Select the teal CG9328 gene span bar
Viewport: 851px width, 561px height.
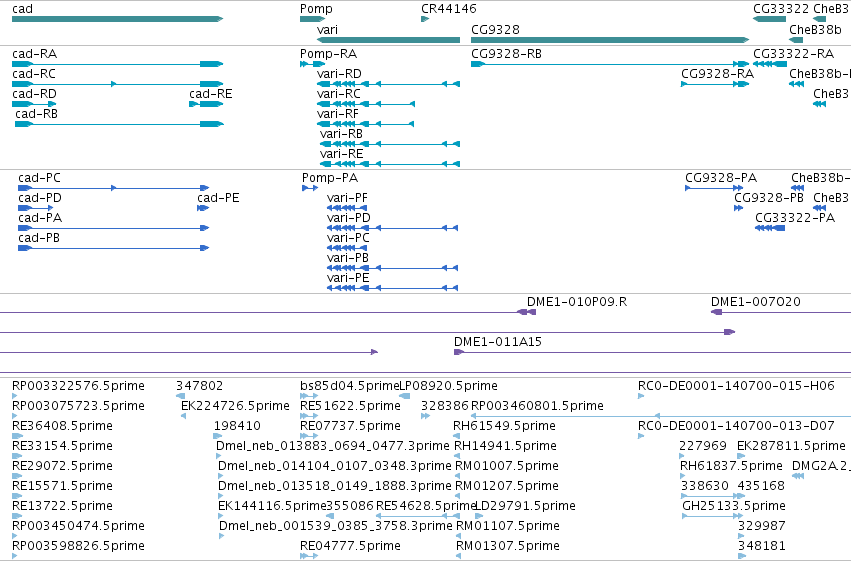click(x=610, y=40)
